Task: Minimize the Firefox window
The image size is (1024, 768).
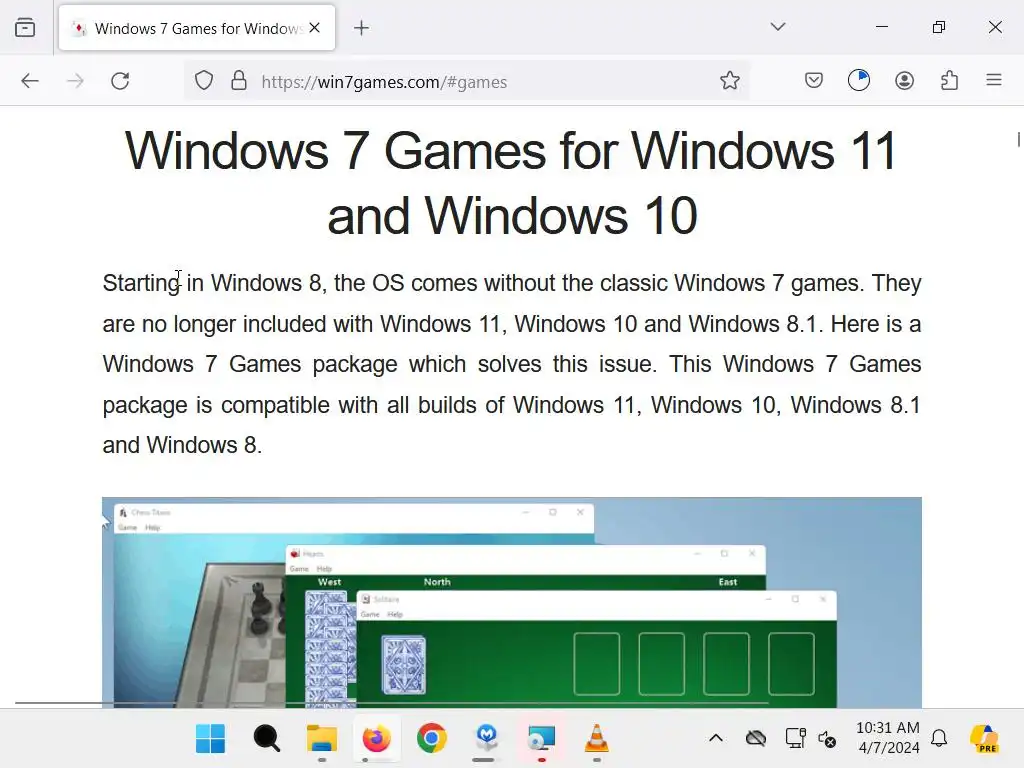Action: pyautogui.click(x=882, y=27)
